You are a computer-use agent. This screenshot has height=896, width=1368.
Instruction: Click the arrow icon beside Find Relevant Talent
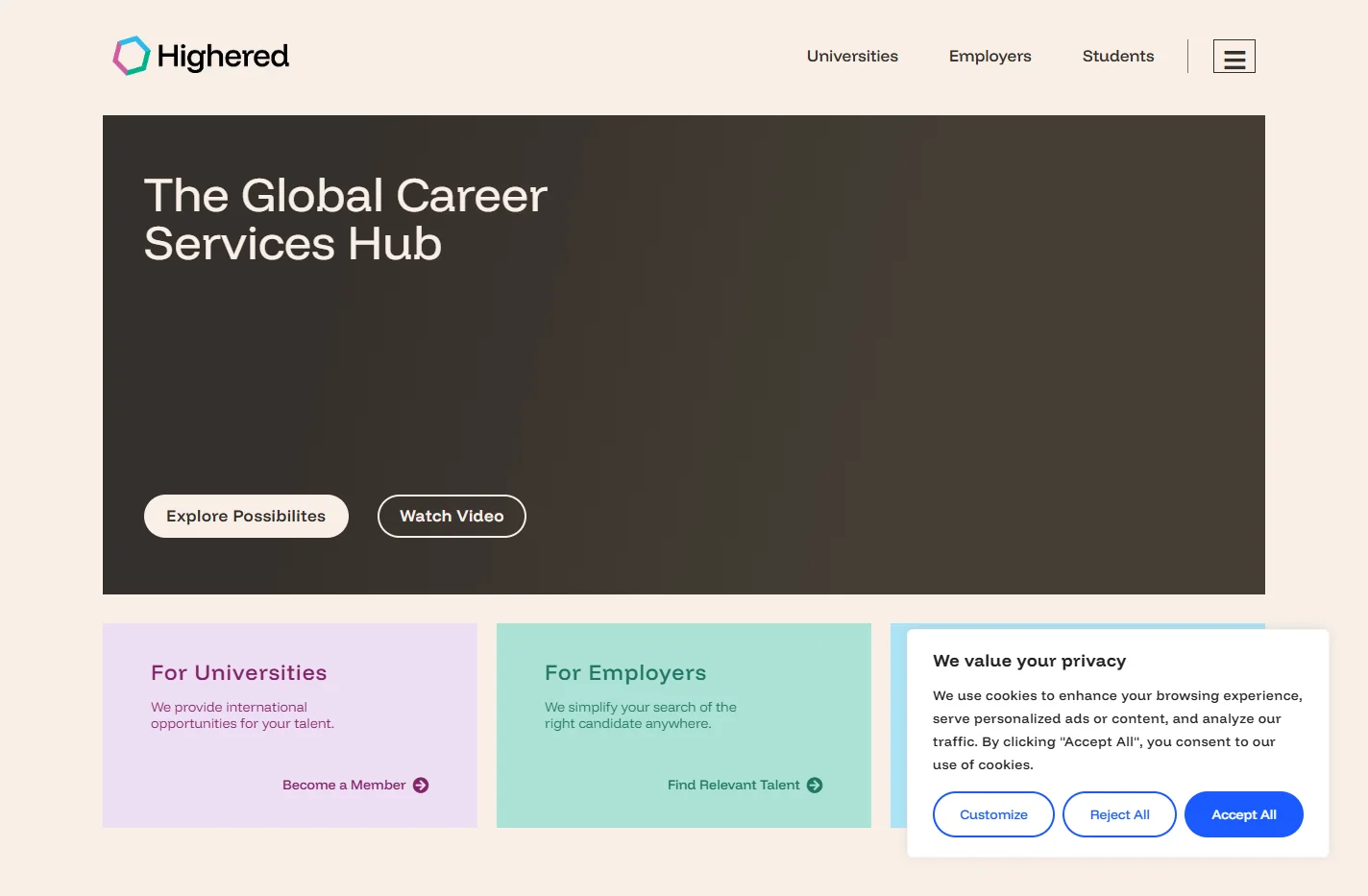815,786
